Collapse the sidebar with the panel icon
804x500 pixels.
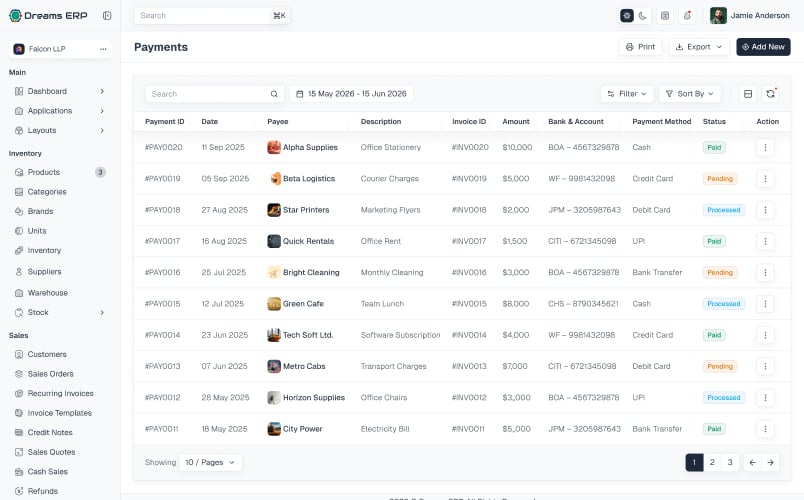tap(107, 15)
